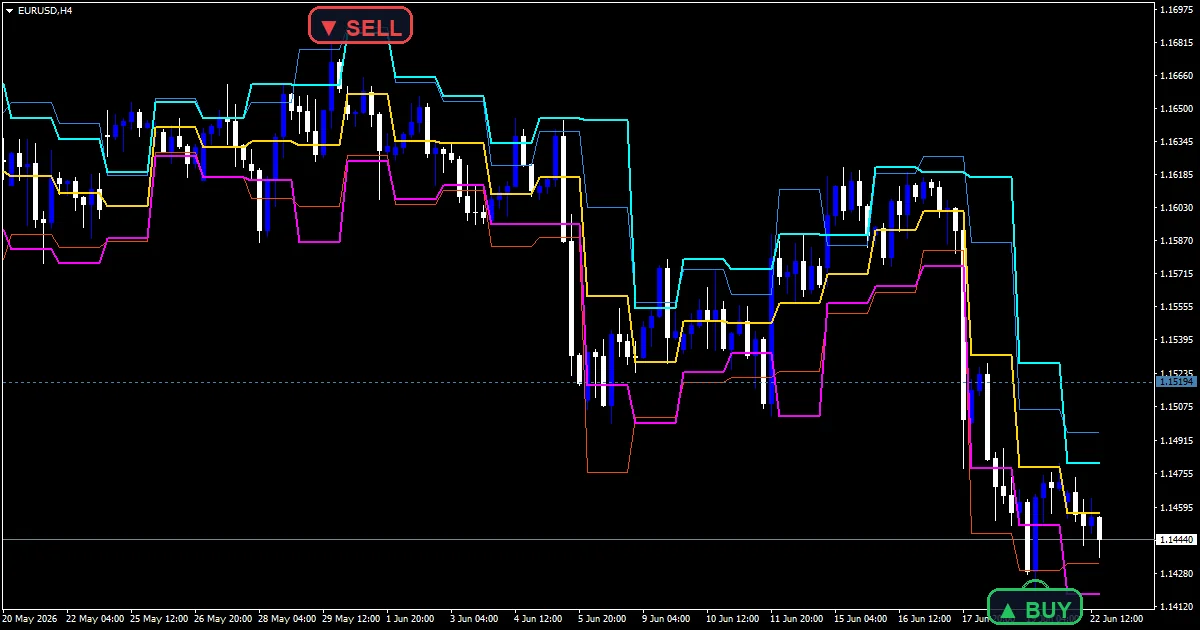Click the EURUSD,H4 chart title
Screen dimensions: 1200x630
point(44,10)
